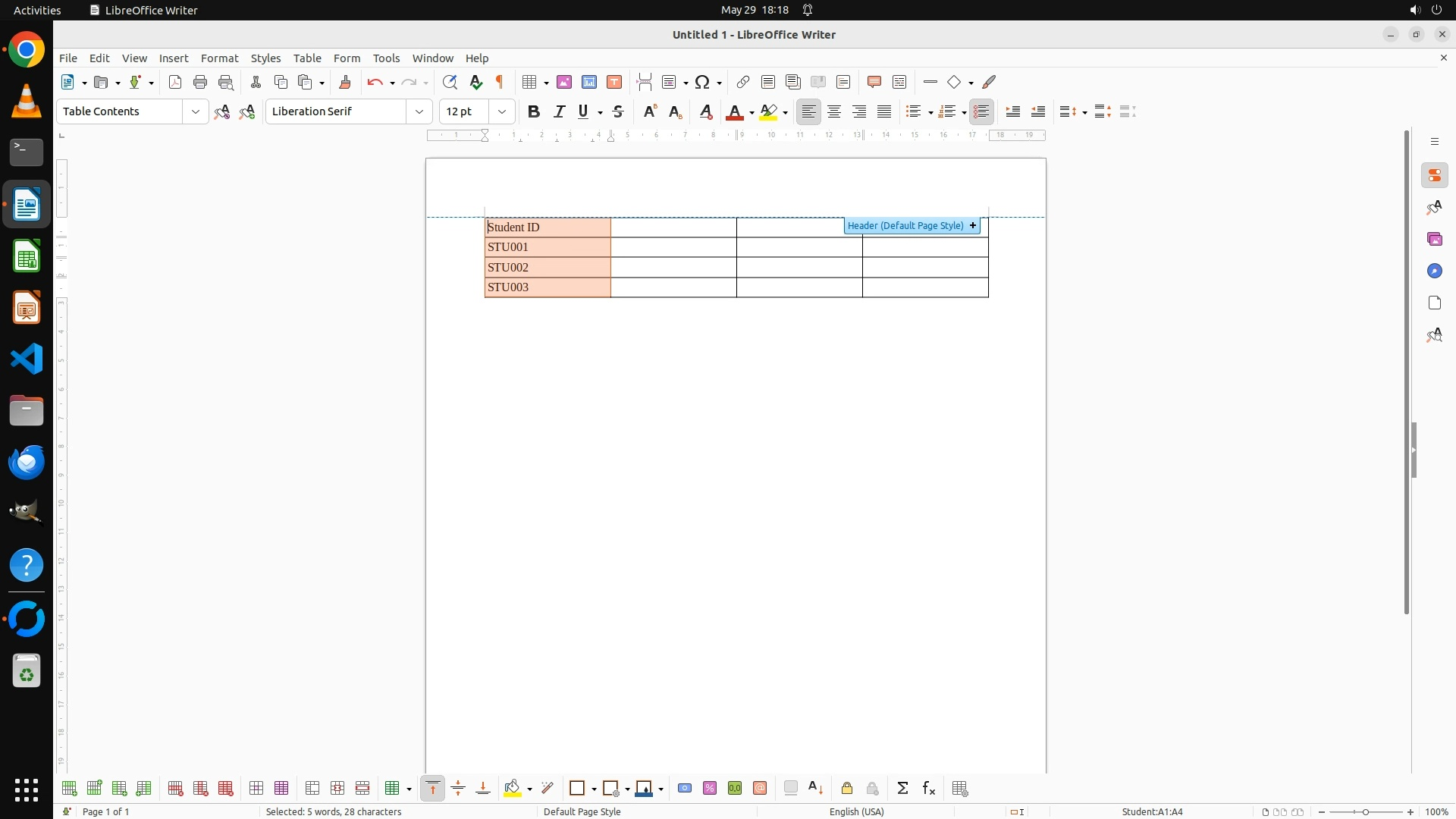Click Protect Cells lock icon
The width and height of the screenshot is (1456, 819).
tap(847, 789)
